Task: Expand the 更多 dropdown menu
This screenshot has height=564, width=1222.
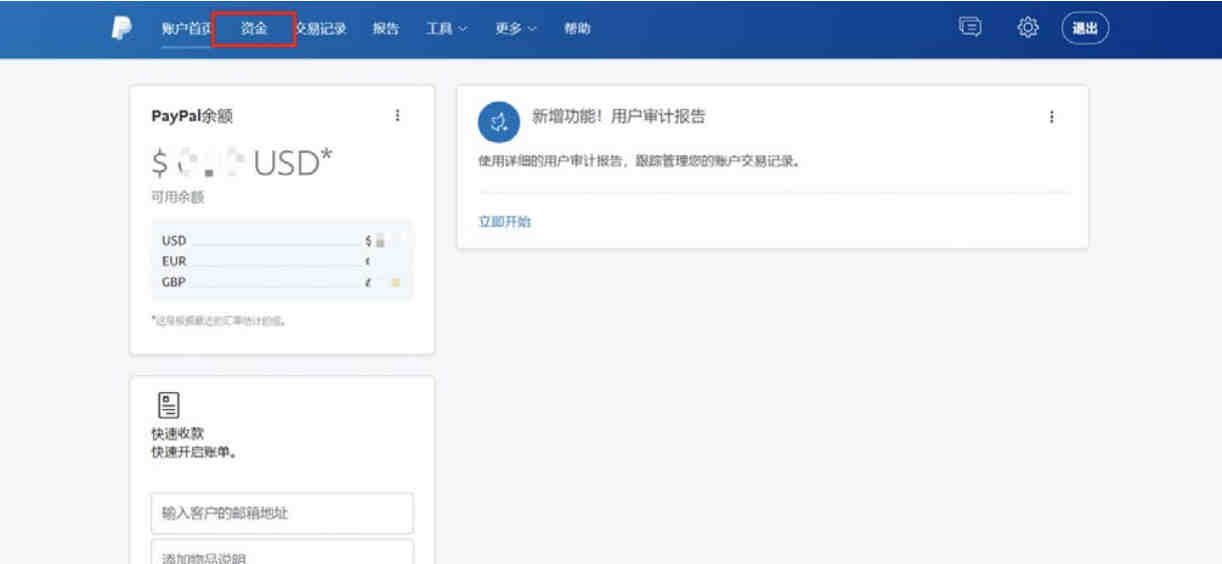Action: pos(516,29)
